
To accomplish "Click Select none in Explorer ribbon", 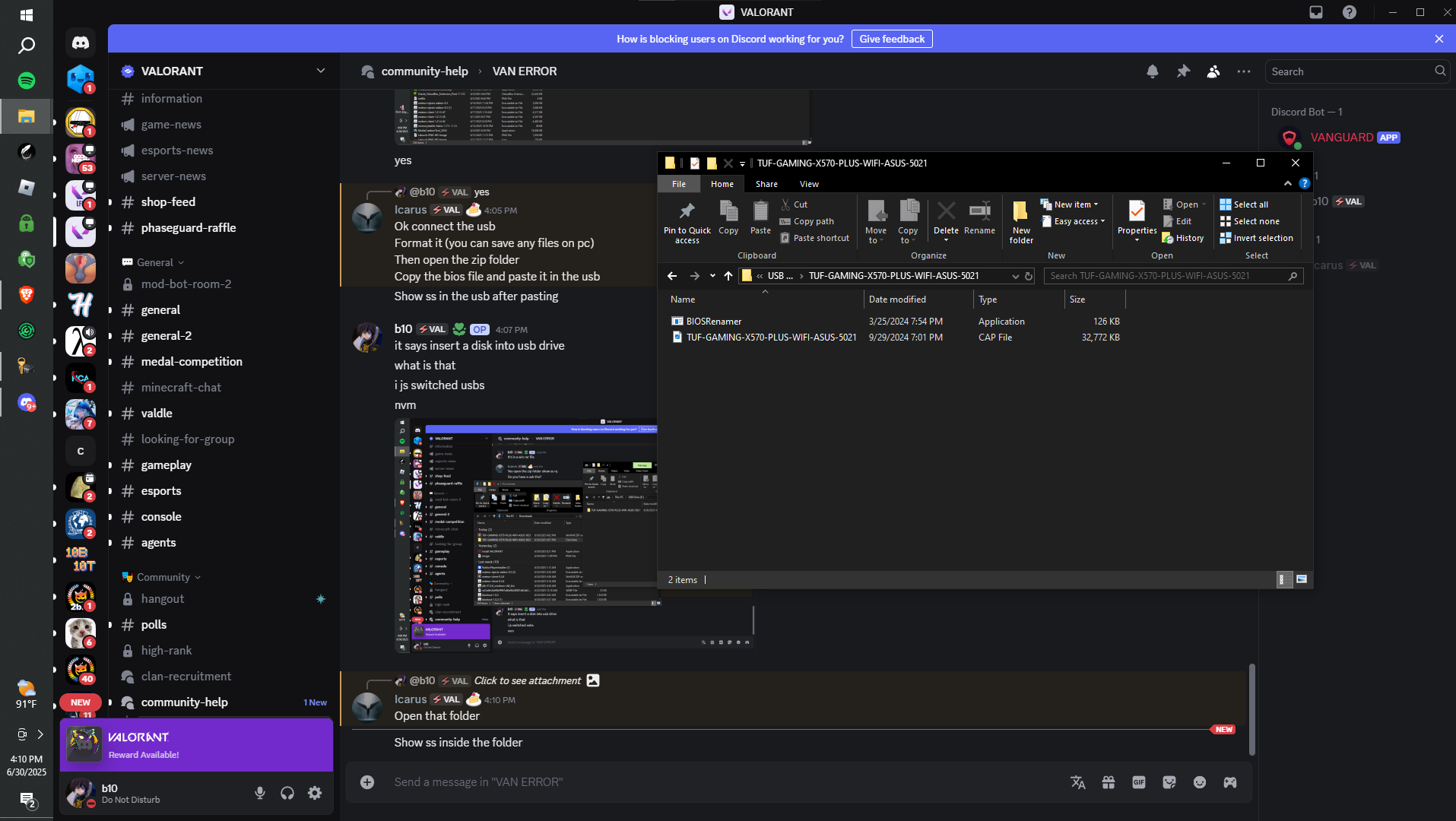I will pyautogui.click(x=1249, y=221).
